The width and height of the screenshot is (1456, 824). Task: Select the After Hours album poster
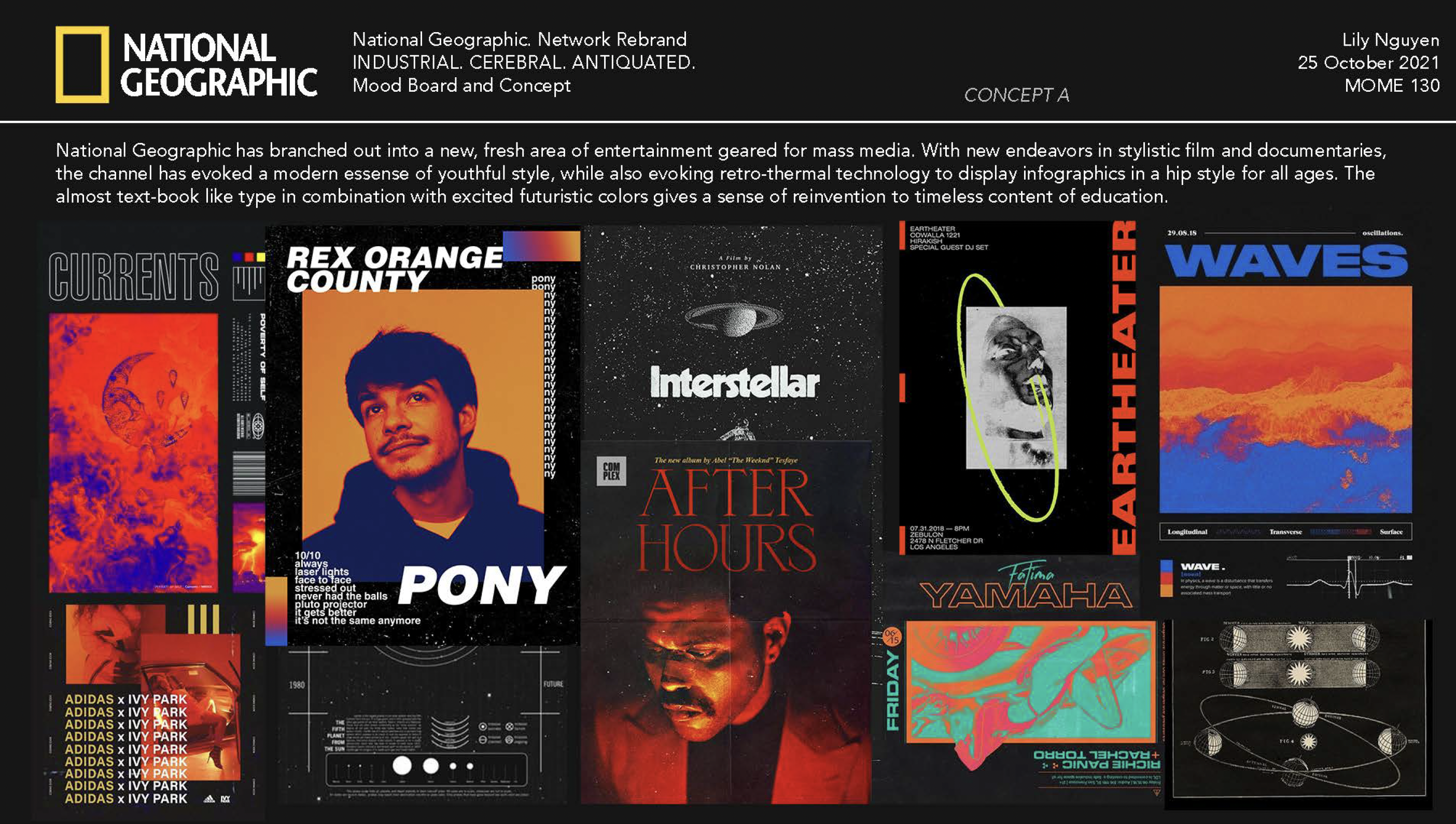pos(726,622)
